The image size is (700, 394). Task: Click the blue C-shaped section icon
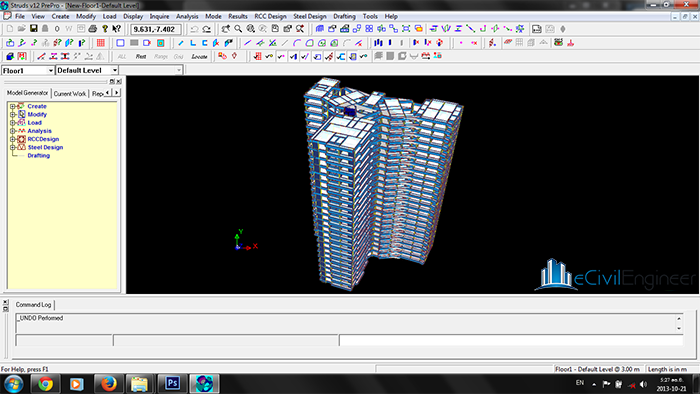[204, 43]
